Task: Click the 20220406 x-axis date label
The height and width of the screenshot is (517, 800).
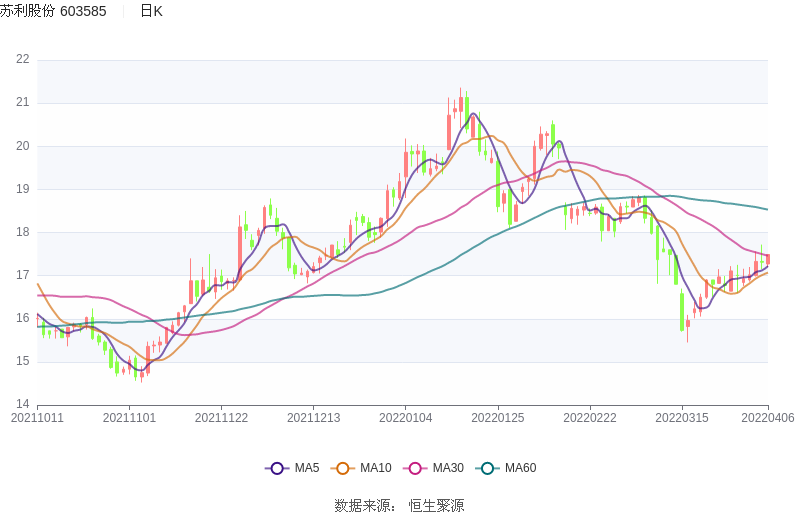Action: pyautogui.click(x=768, y=418)
